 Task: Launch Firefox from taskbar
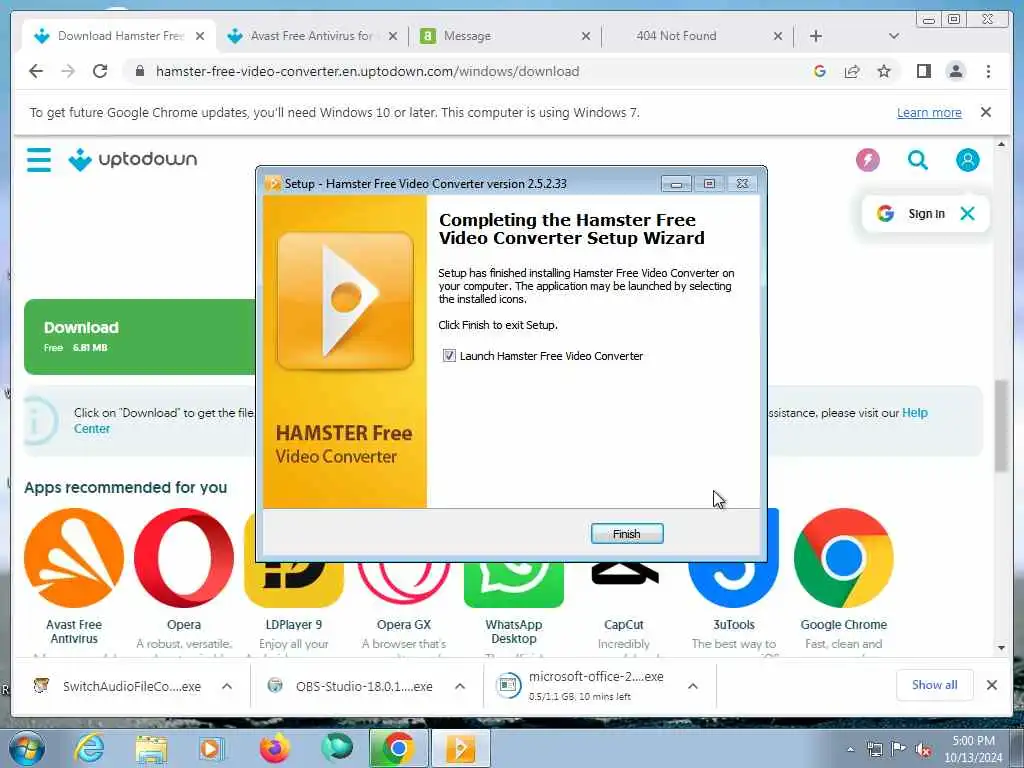coord(274,748)
